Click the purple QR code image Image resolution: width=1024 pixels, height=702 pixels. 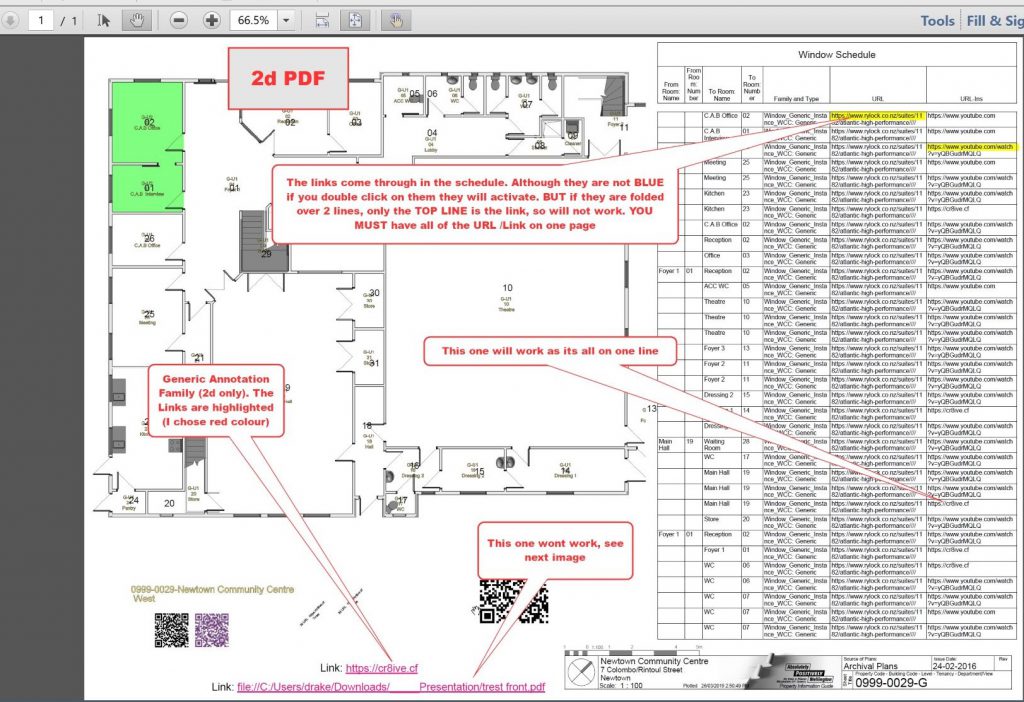click(x=213, y=629)
